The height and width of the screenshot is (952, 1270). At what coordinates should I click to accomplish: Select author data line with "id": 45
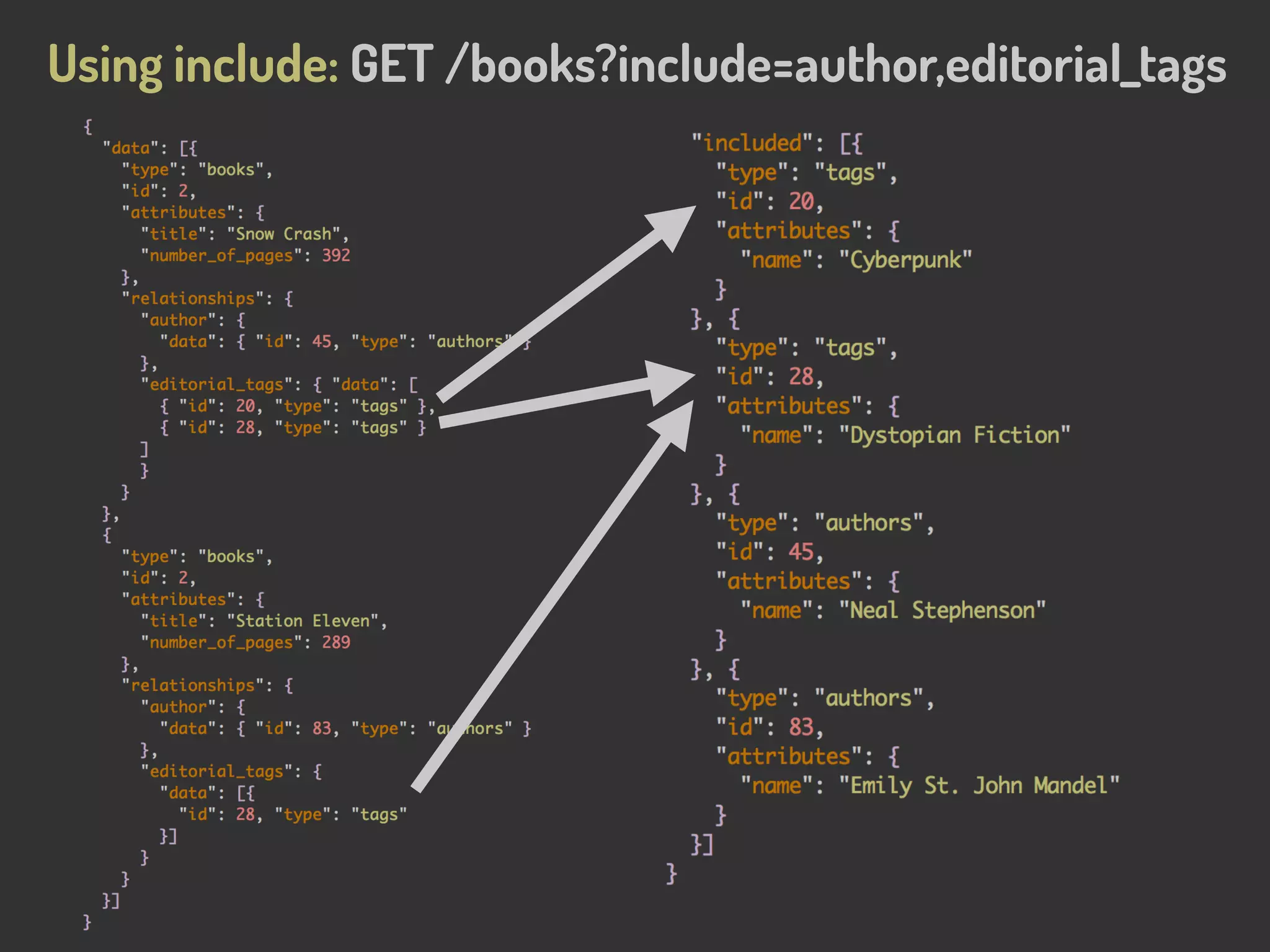(x=345, y=342)
